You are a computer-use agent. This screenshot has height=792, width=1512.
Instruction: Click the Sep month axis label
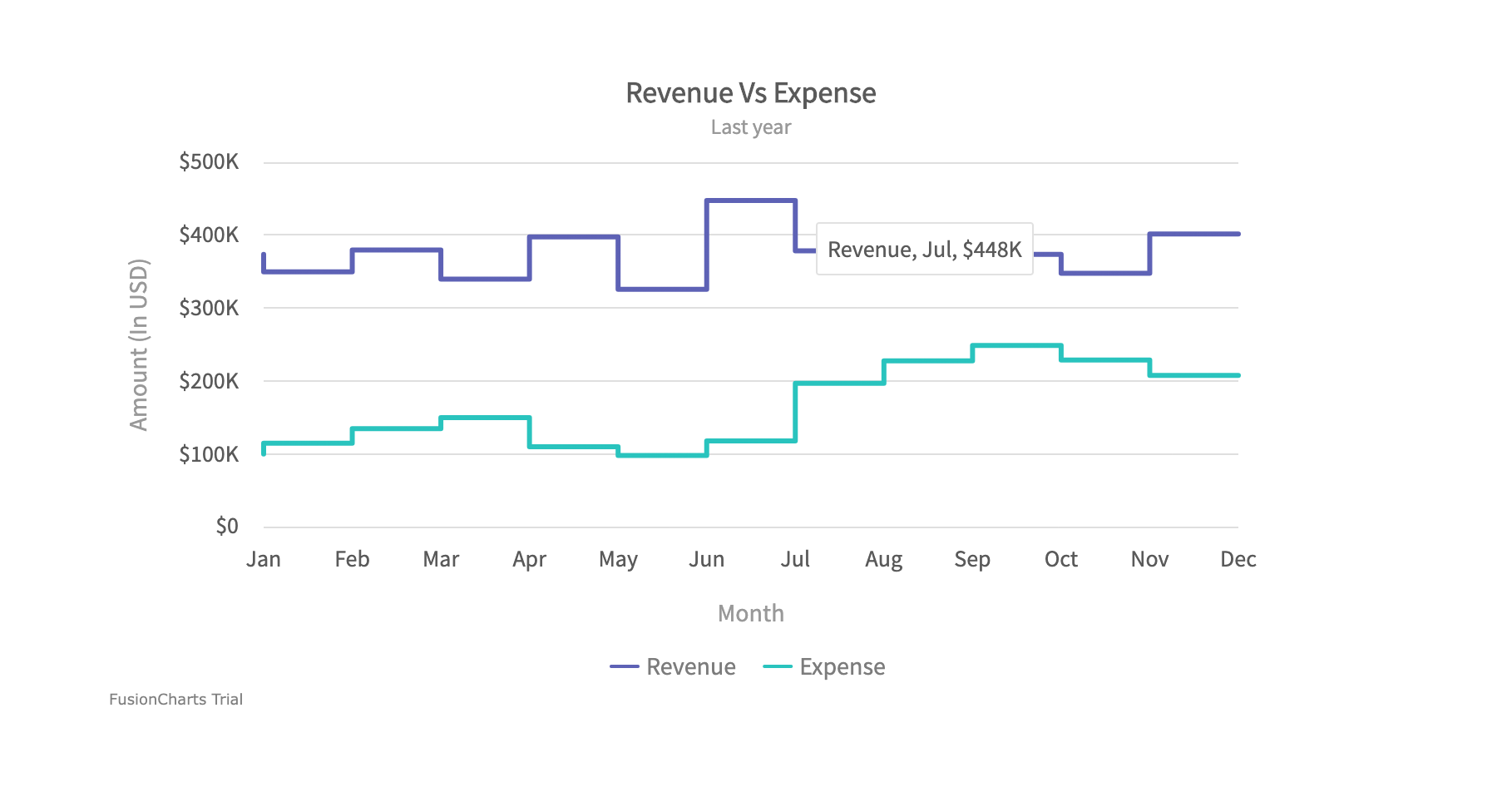(972, 559)
